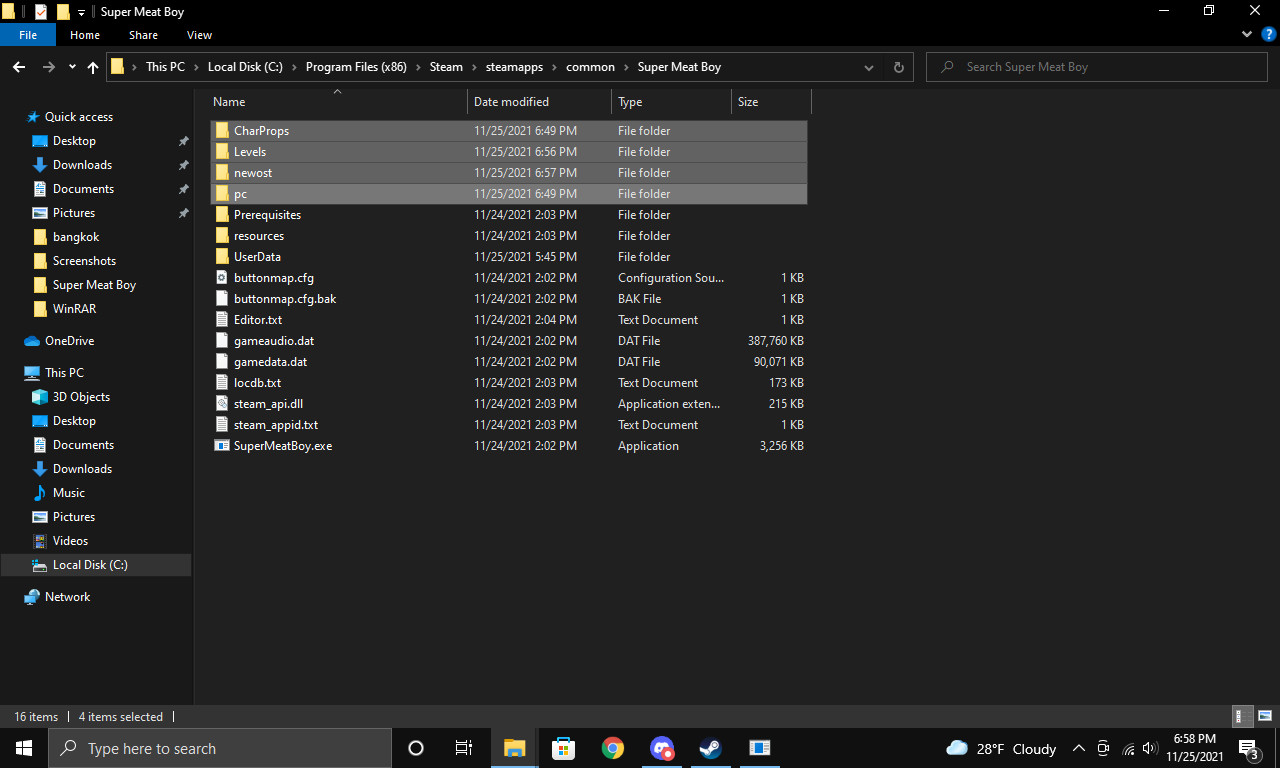Open Network in the navigation pane

tap(67, 597)
